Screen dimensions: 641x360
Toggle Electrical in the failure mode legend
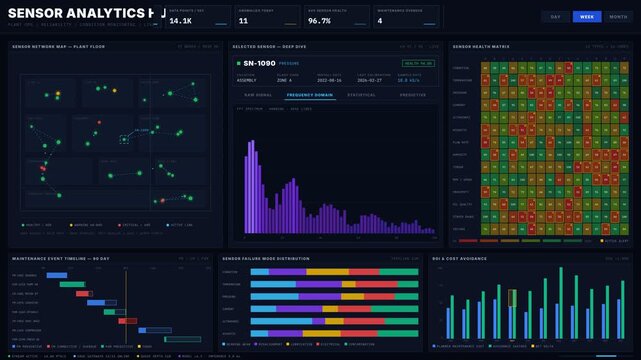329,344
